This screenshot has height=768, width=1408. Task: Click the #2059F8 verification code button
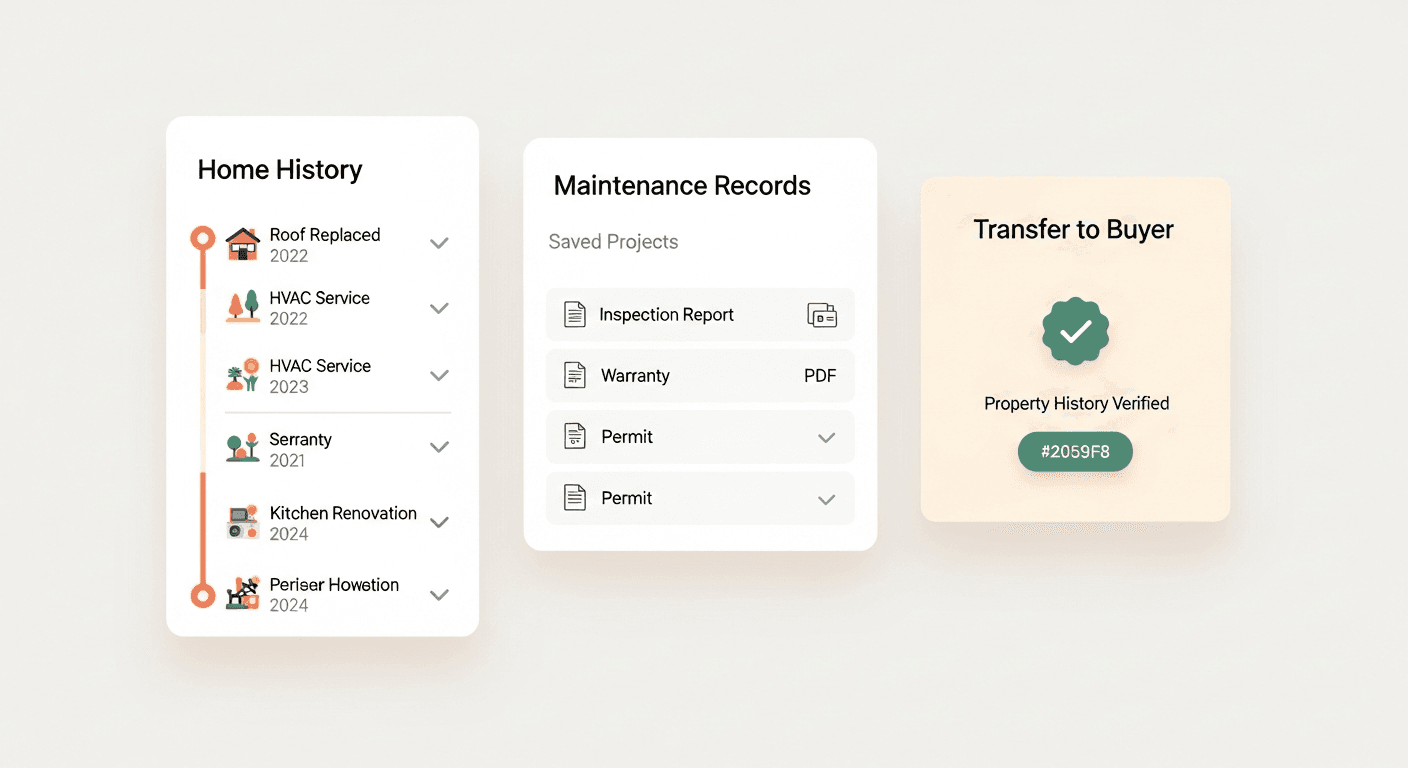pos(1075,452)
